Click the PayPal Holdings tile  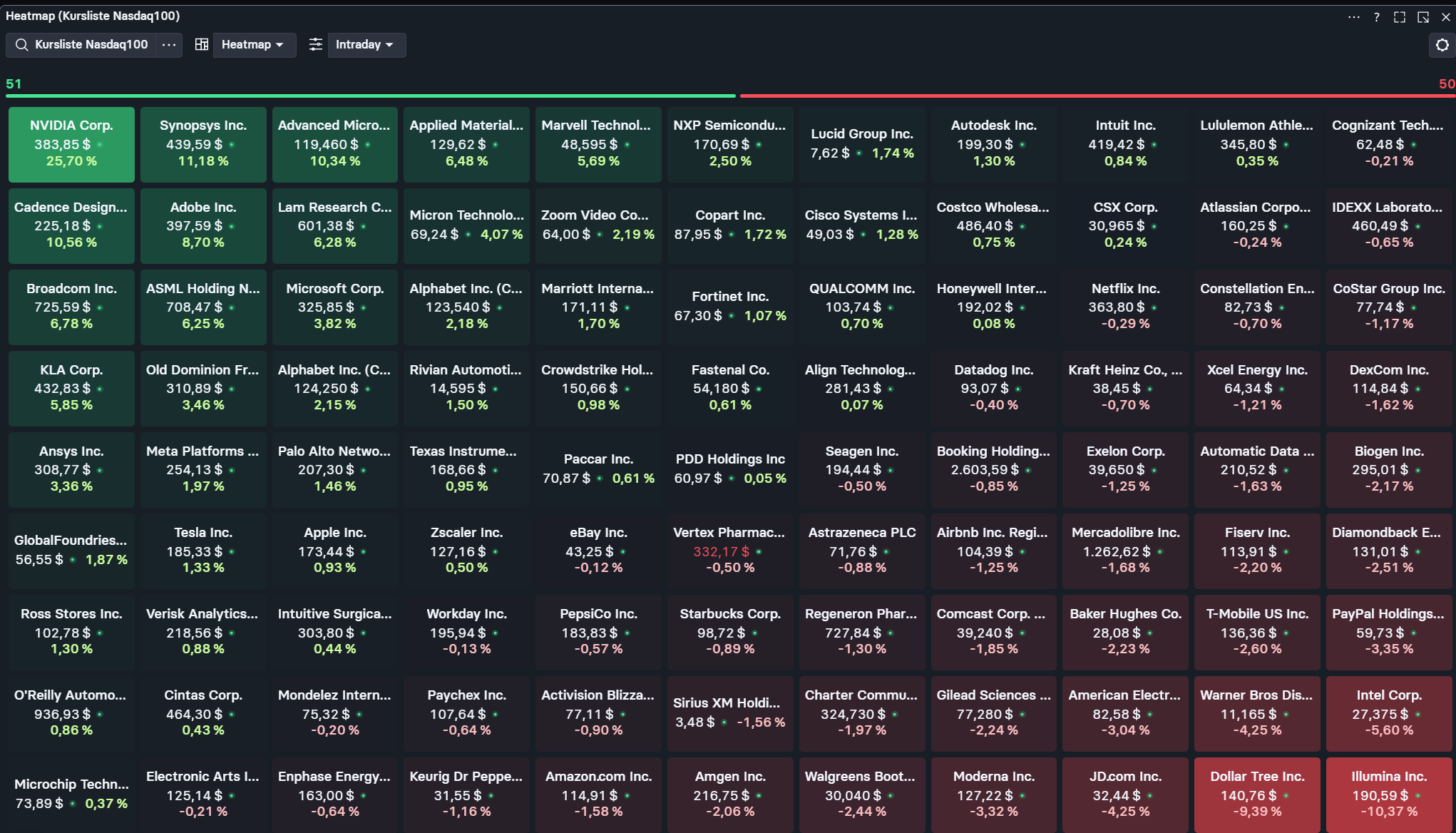click(x=1389, y=633)
